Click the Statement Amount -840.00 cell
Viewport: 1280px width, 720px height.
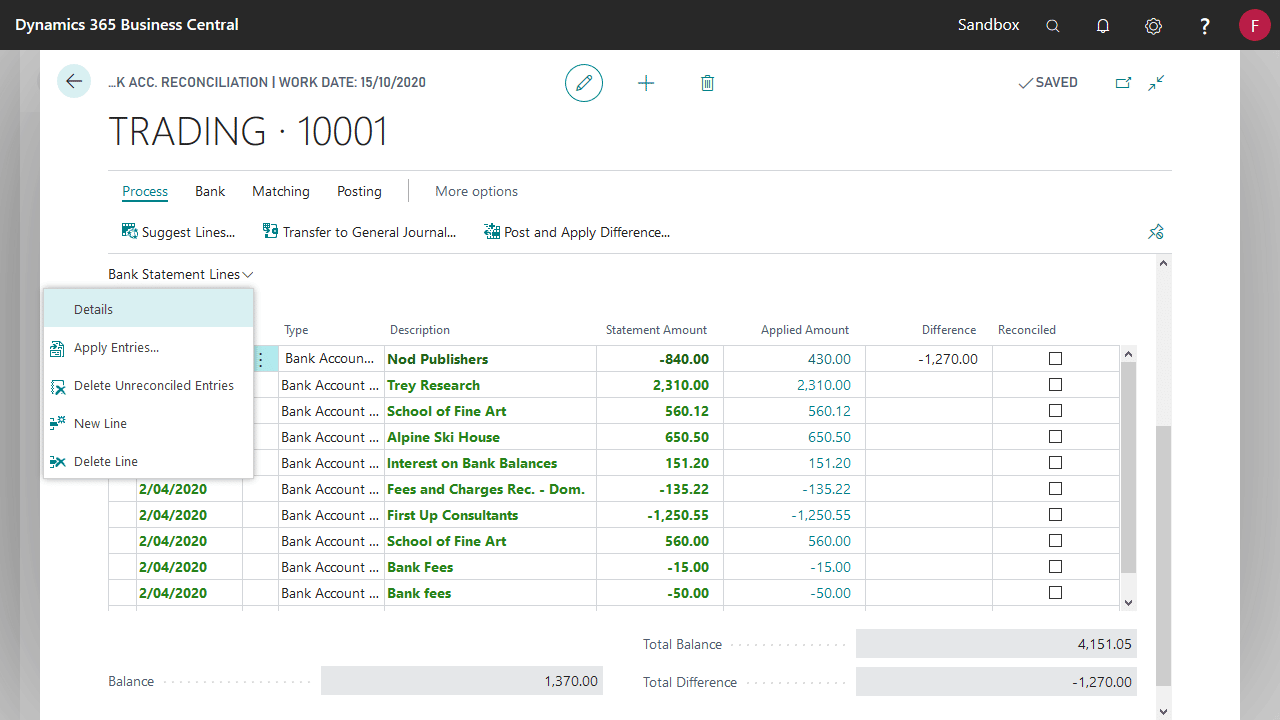pyautogui.click(x=660, y=359)
